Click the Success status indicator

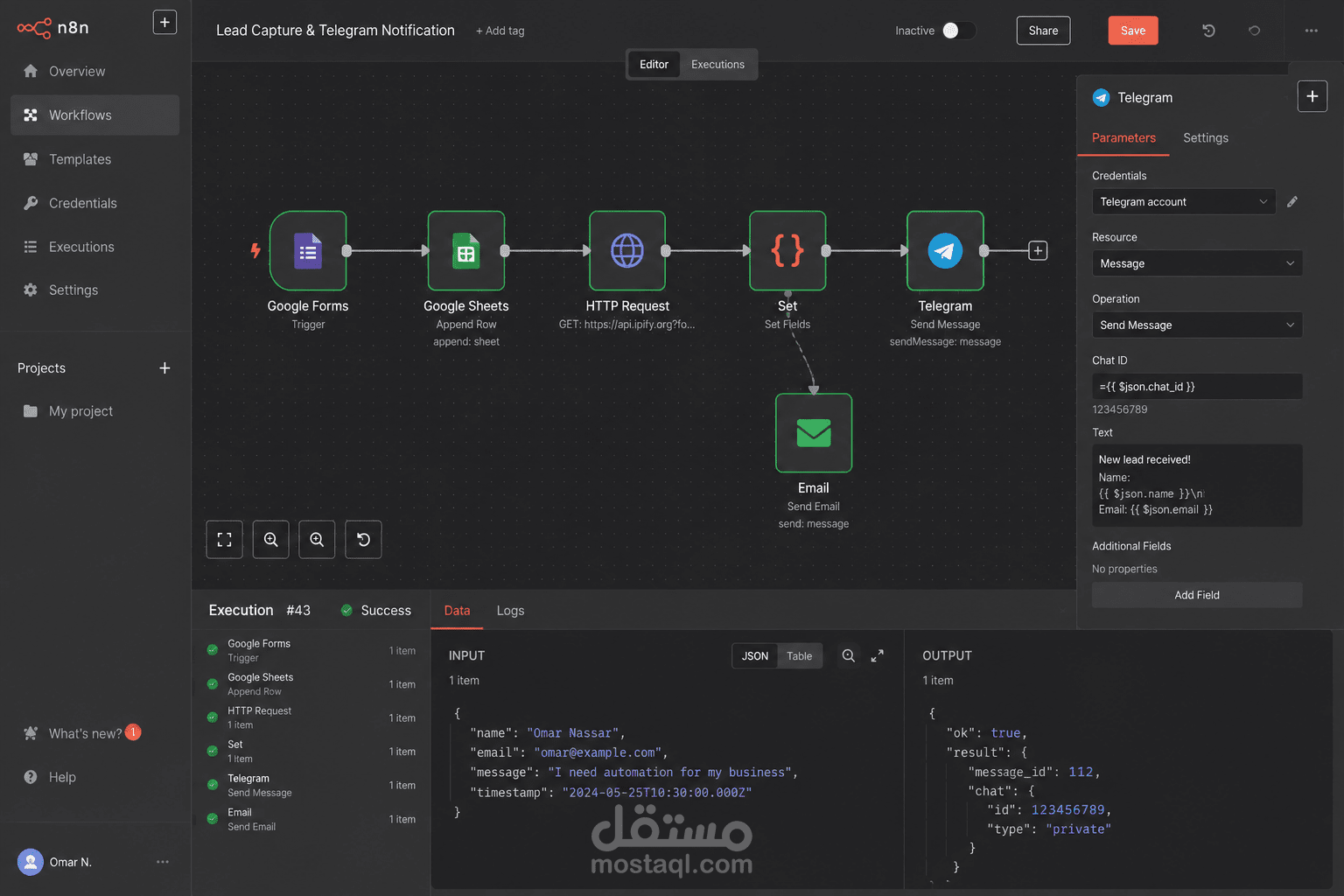pos(376,611)
